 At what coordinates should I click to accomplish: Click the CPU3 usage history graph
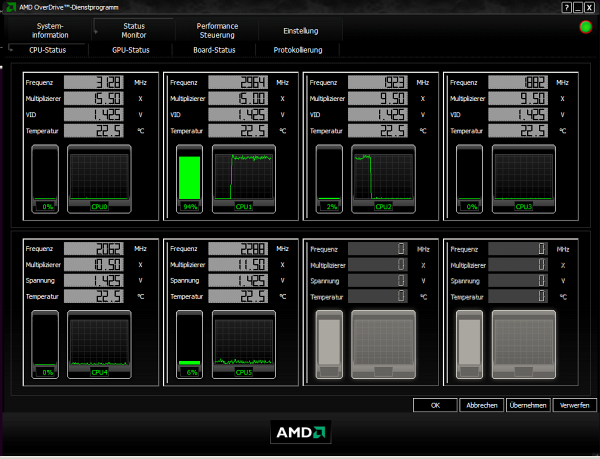520,178
